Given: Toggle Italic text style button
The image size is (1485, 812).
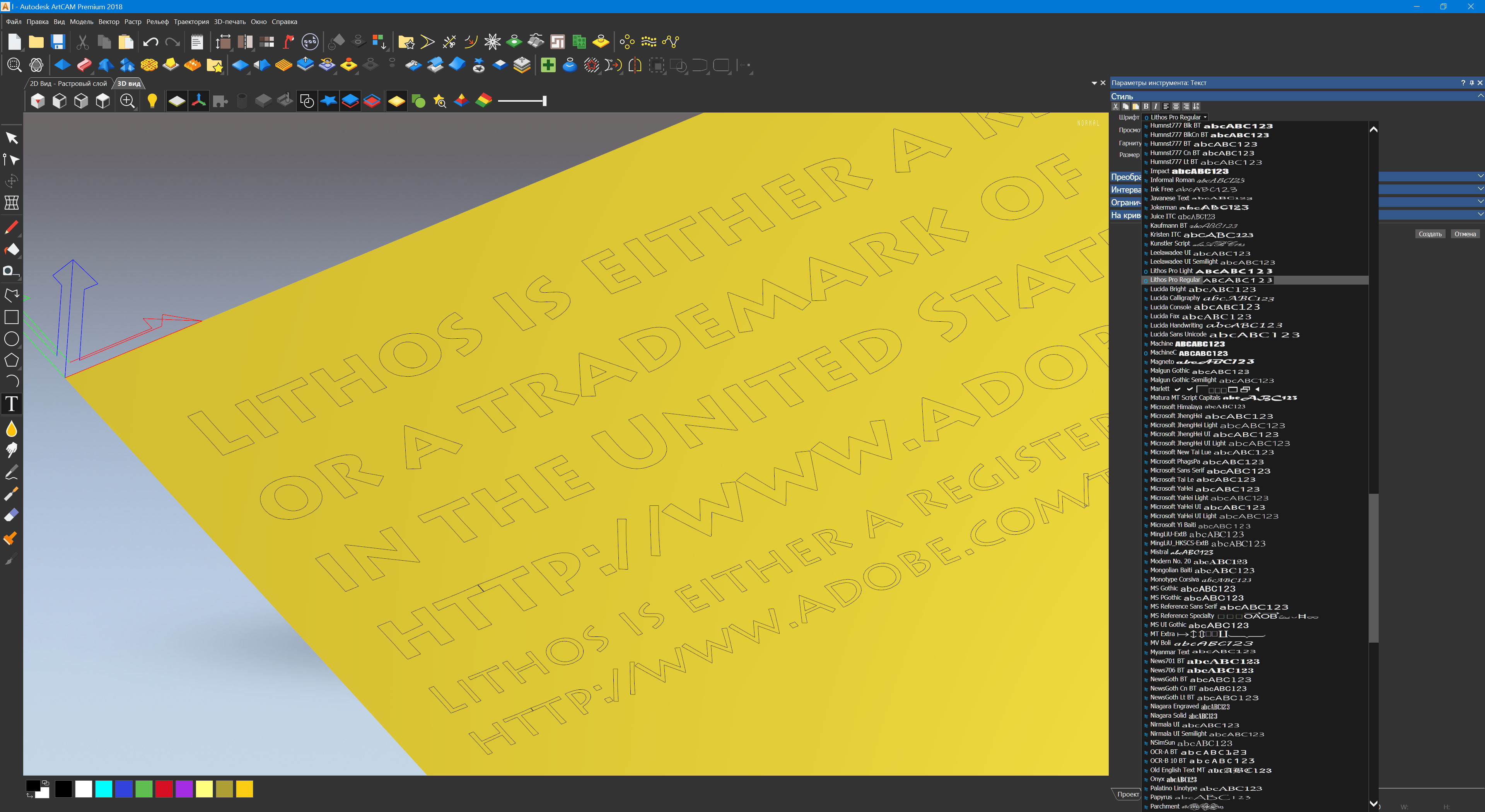Looking at the screenshot, I should pyautogui.click(x=1156, y=106).
